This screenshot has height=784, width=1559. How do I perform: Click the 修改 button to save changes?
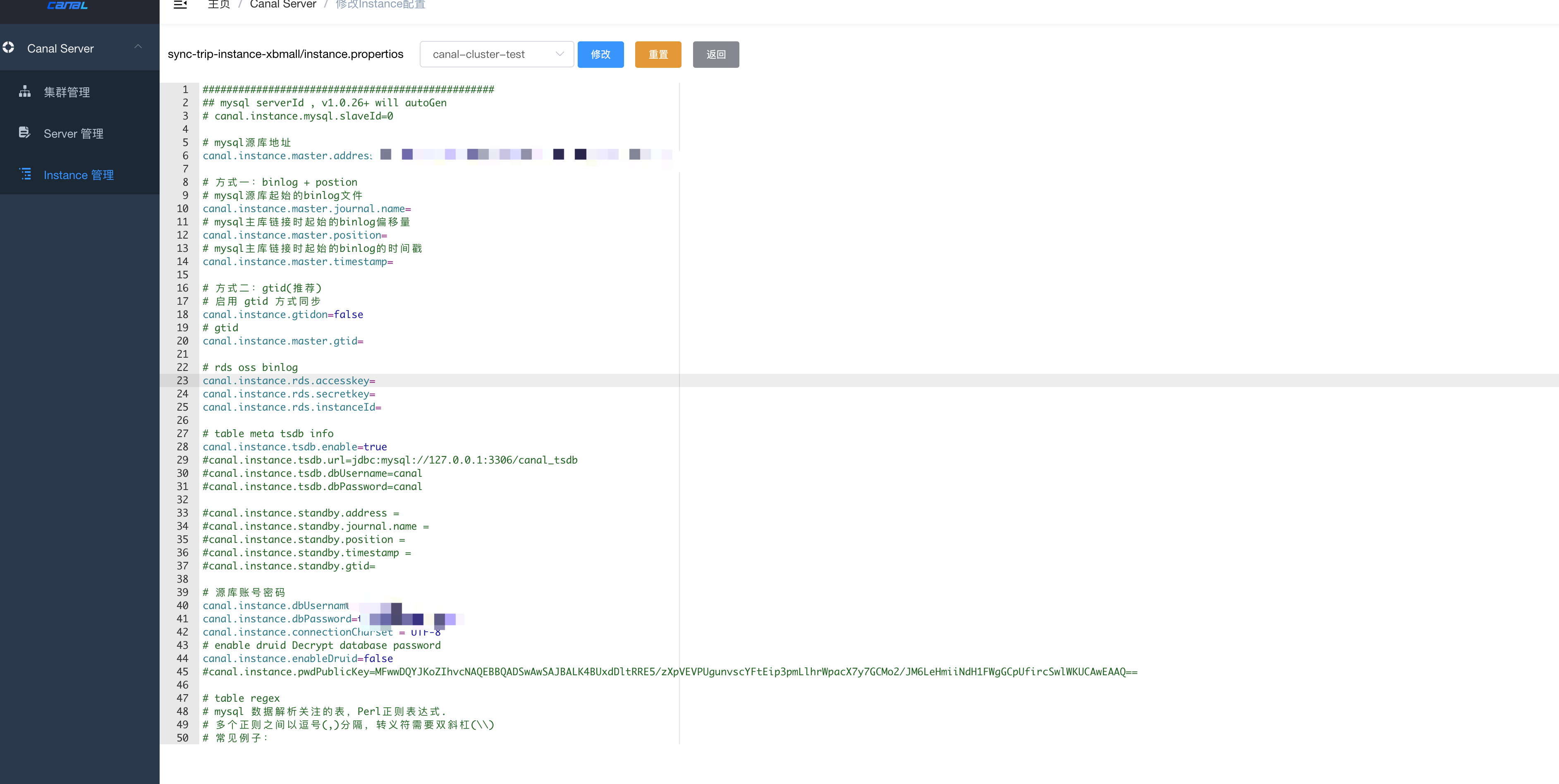[600, 54]
